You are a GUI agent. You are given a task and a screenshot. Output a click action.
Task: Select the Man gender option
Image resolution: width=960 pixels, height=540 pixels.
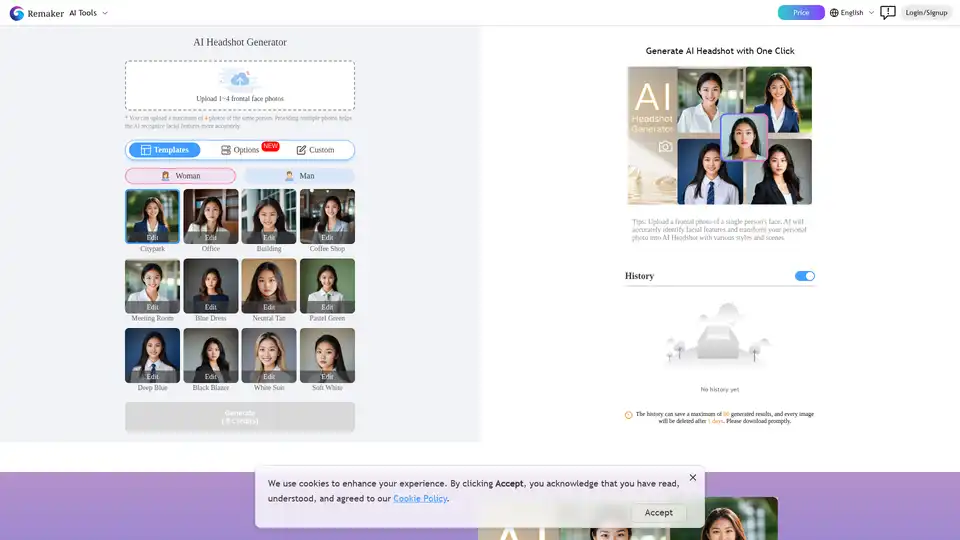(x=299, y=176)
